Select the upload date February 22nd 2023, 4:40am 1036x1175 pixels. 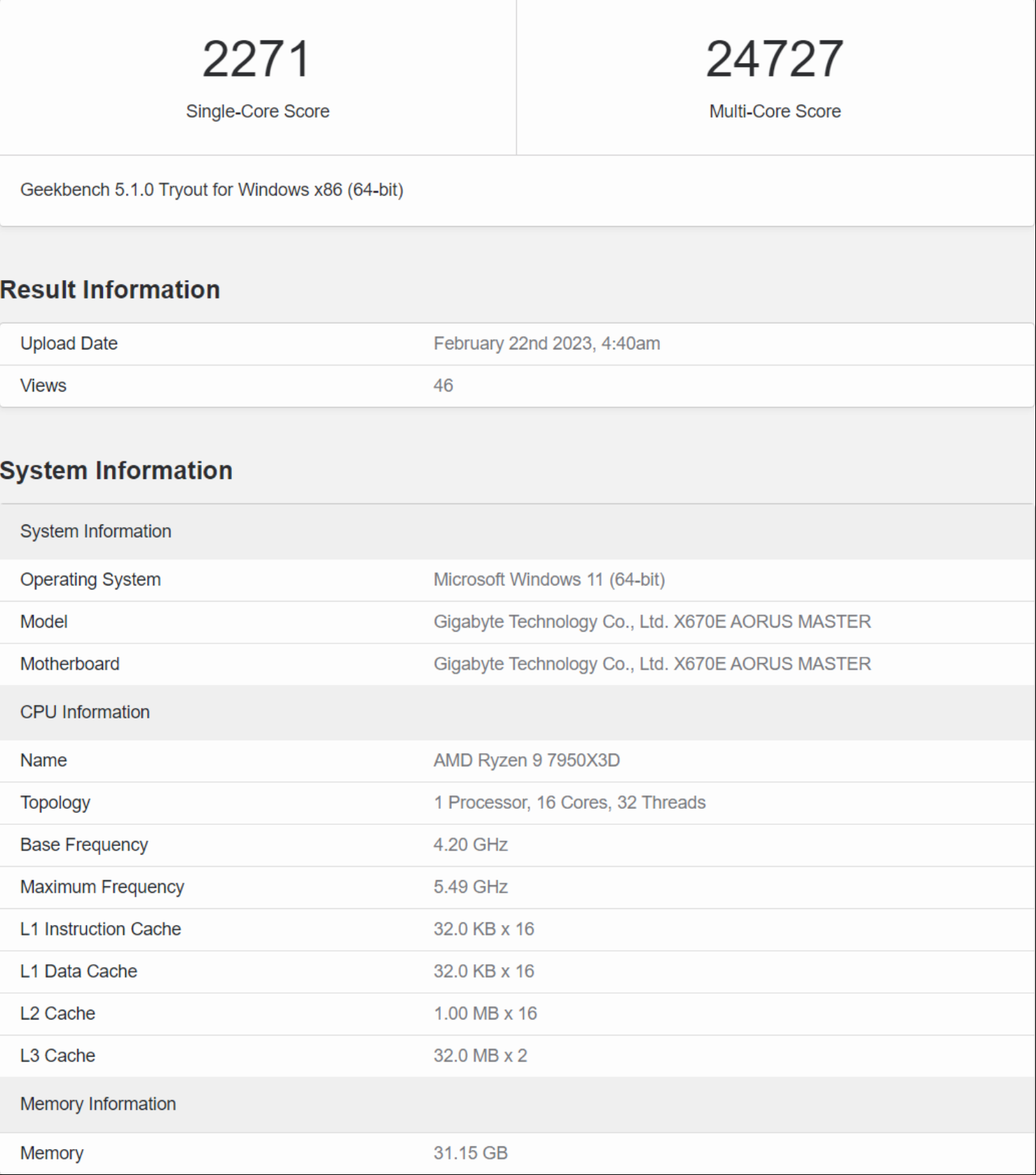[x=546, y=344]
